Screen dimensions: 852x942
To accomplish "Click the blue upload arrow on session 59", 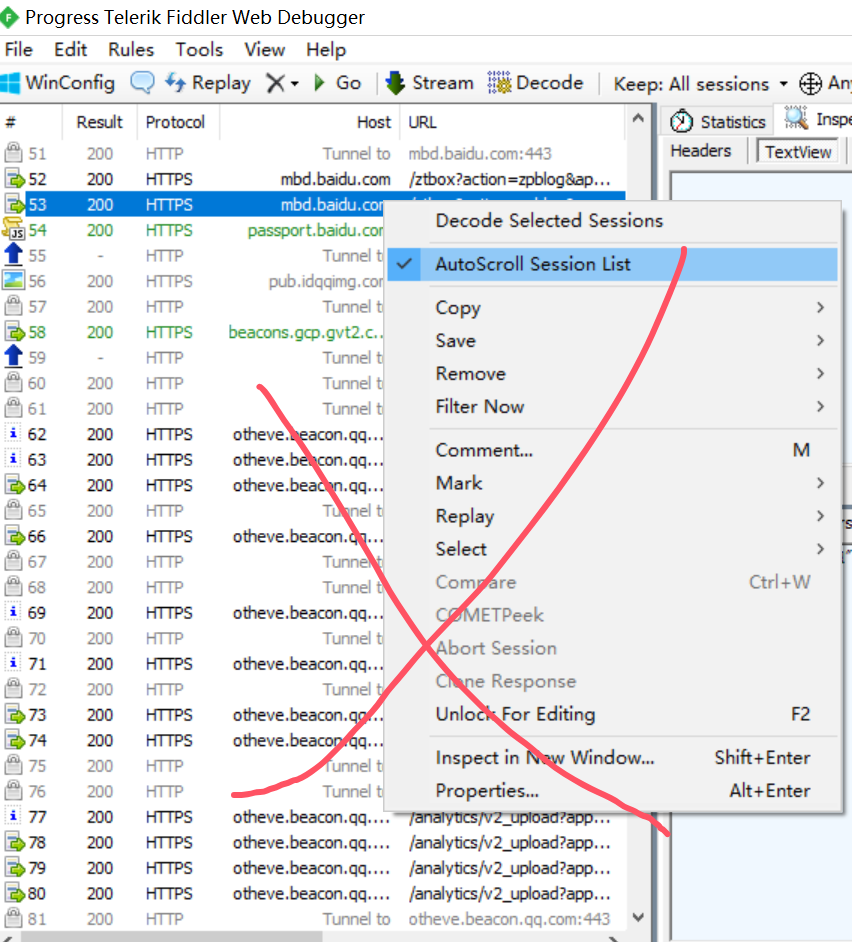I will [x=13, y=357].
